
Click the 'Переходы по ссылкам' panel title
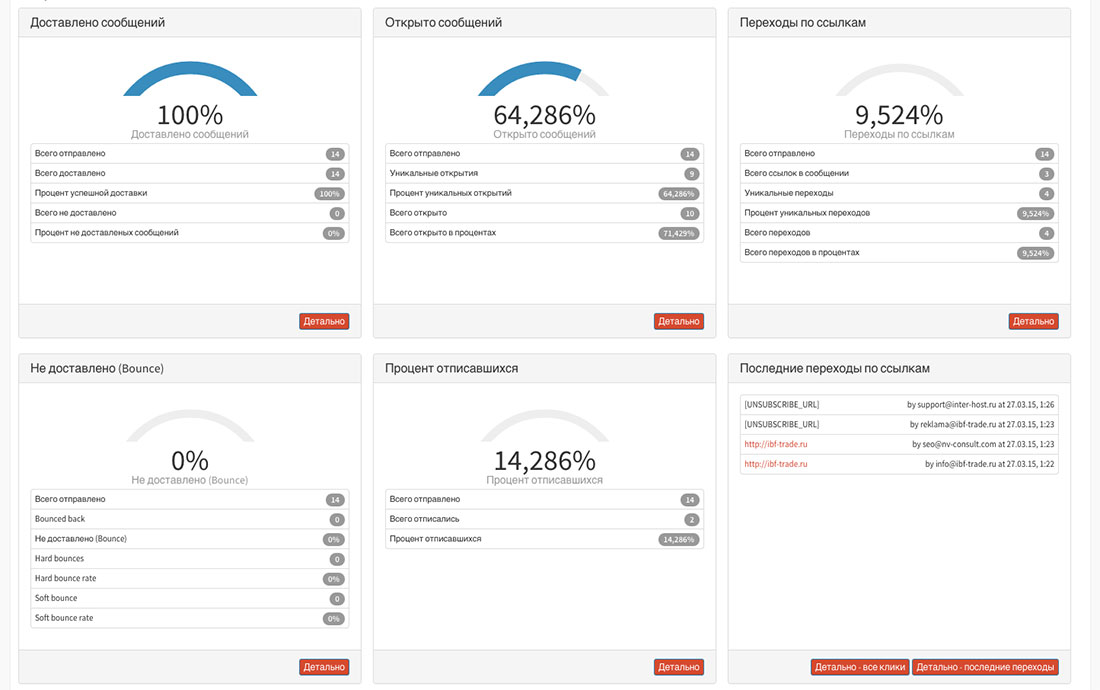[803, 22]
